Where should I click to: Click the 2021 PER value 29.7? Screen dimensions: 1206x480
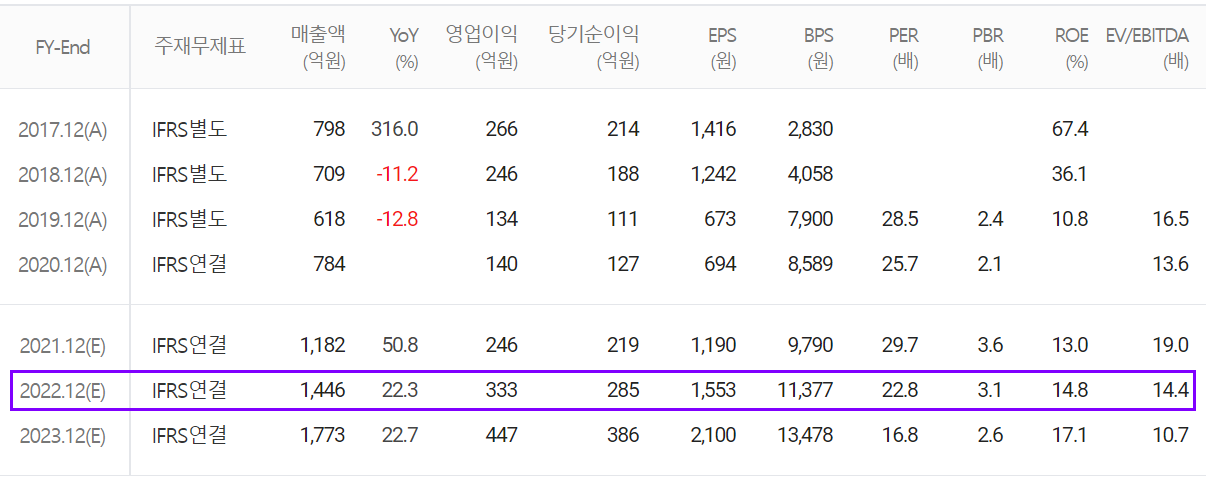[900, 345]
